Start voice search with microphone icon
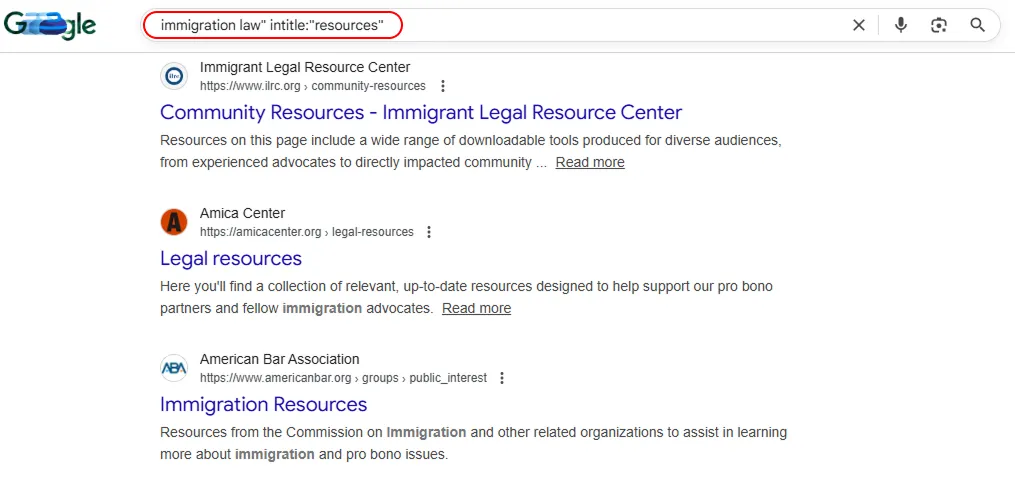Image resolution: width=1015 pixels, height=481 pixels. pos(900,25)
